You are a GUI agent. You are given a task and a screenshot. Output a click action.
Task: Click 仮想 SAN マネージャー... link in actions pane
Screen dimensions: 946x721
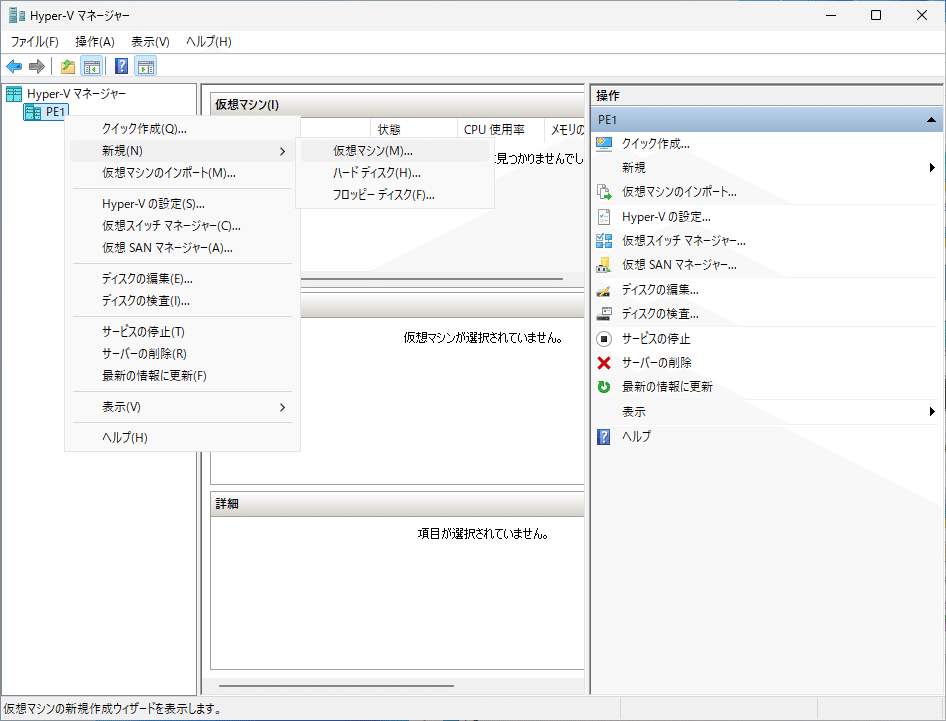pos(679,265)
